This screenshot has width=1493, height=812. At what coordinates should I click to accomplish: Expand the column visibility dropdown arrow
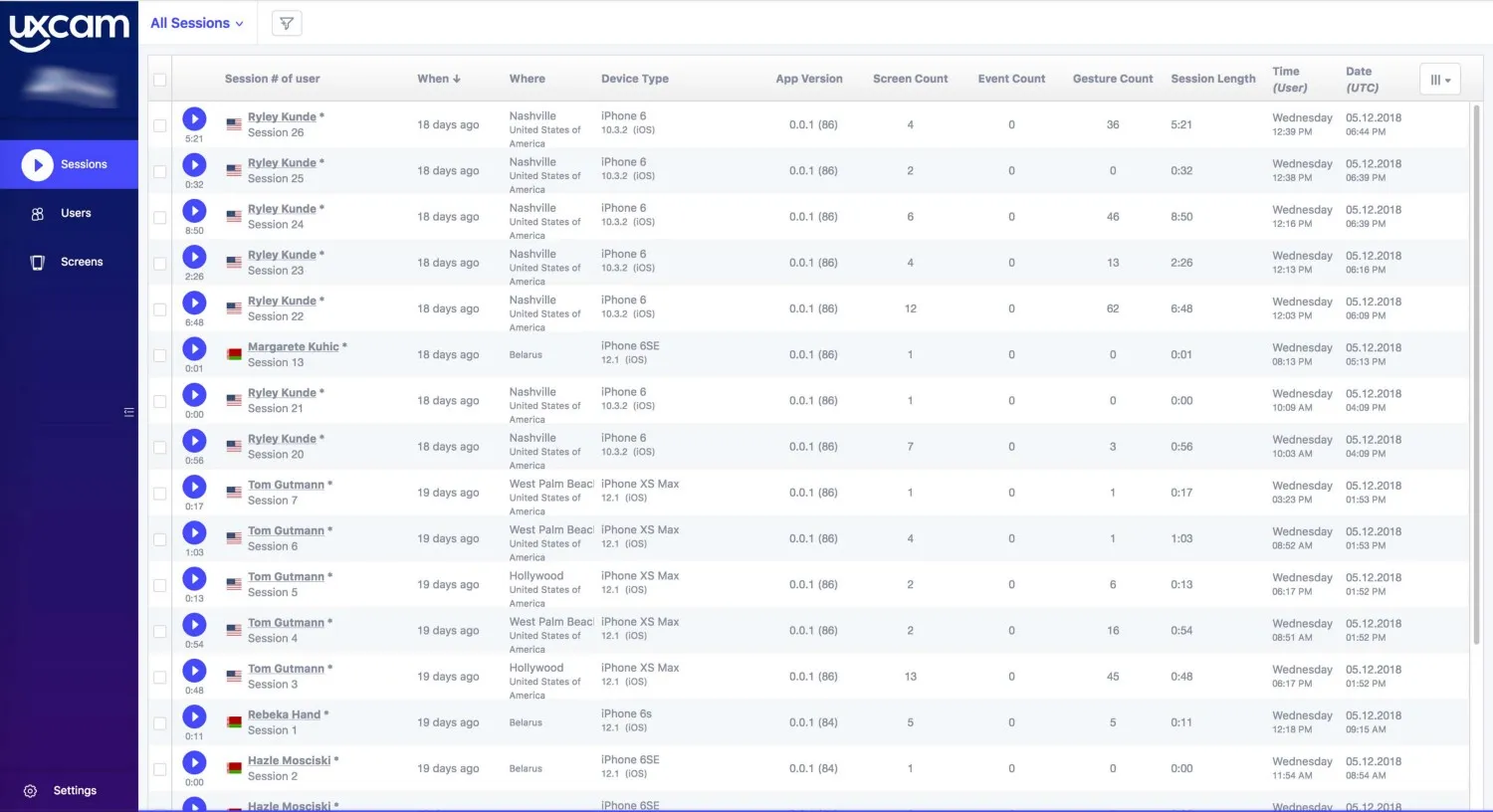point(1449,79)
